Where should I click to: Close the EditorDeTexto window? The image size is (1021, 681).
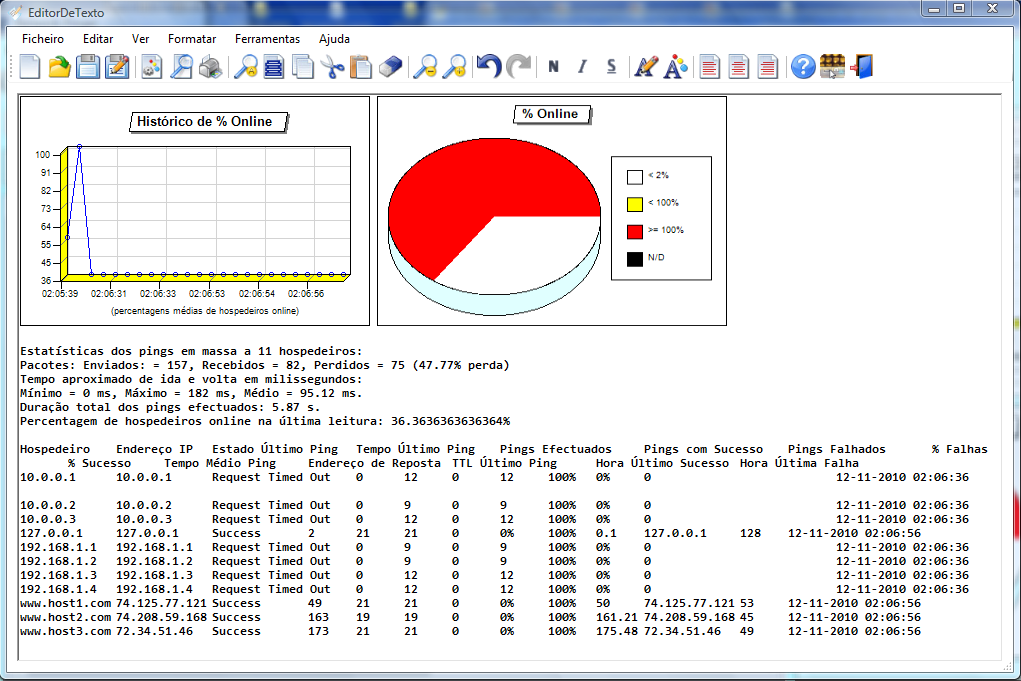tap(993, 9)
